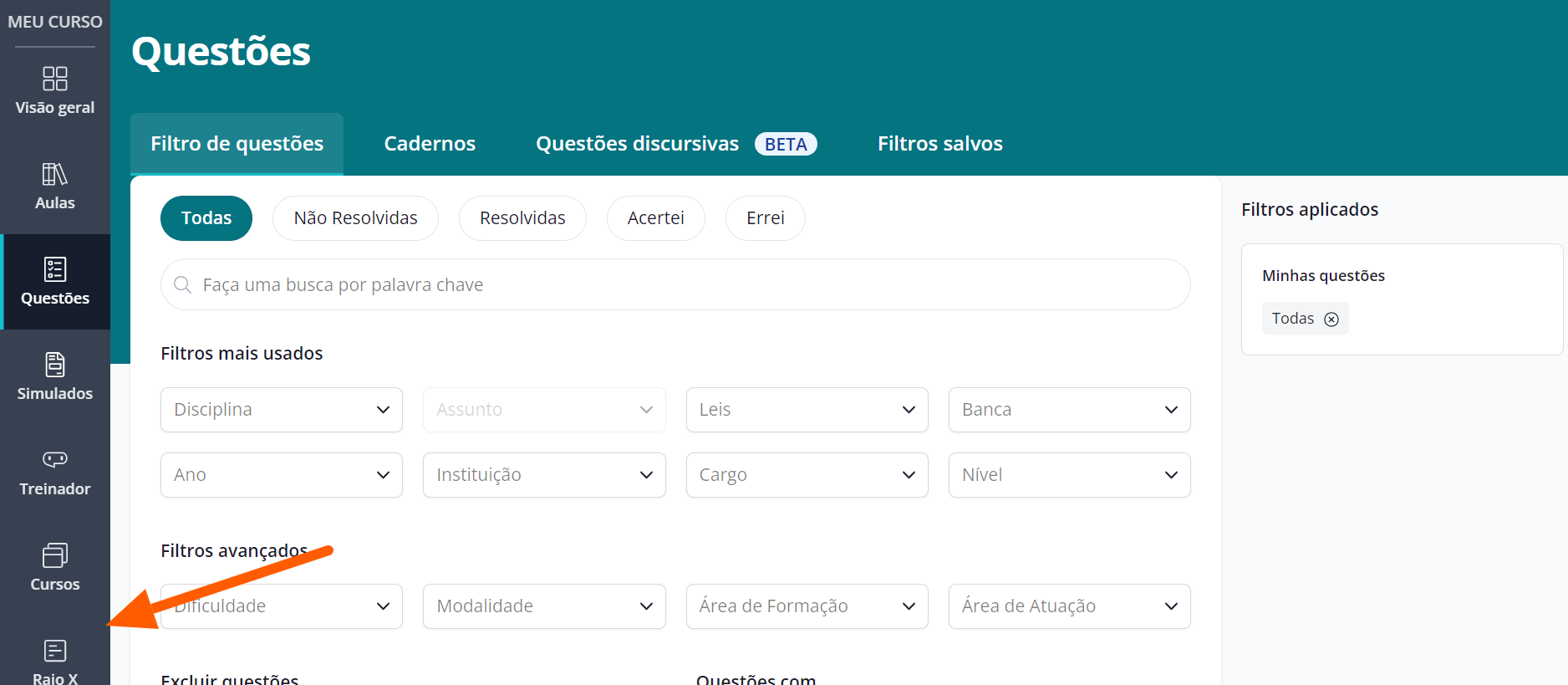
Task: Expand the Área de Formação dropdown
Action: pyautogui.click(x=807, y=606)
